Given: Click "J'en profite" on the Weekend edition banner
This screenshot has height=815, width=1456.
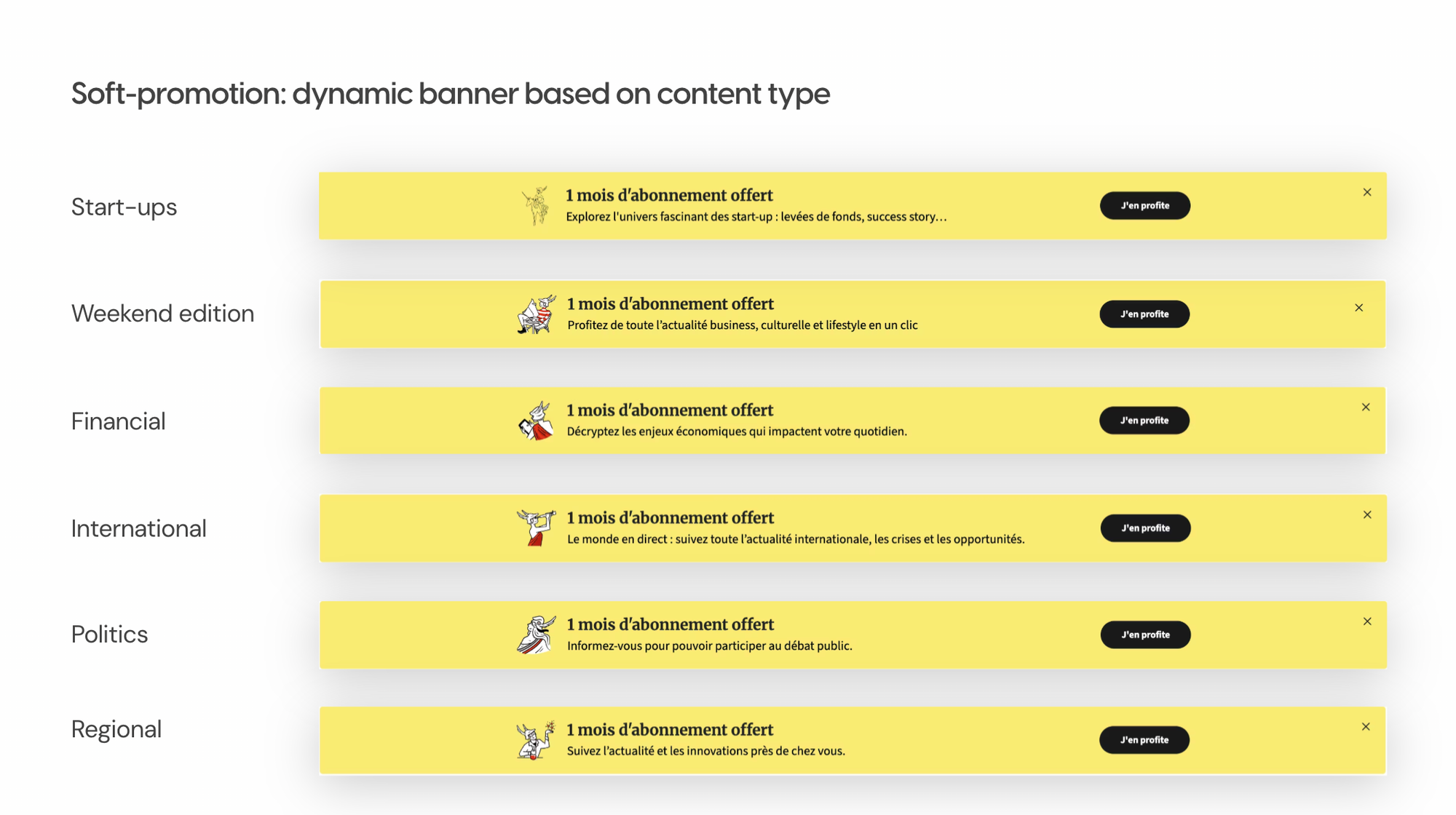Looking at the screenshot, I should 1144,314.
